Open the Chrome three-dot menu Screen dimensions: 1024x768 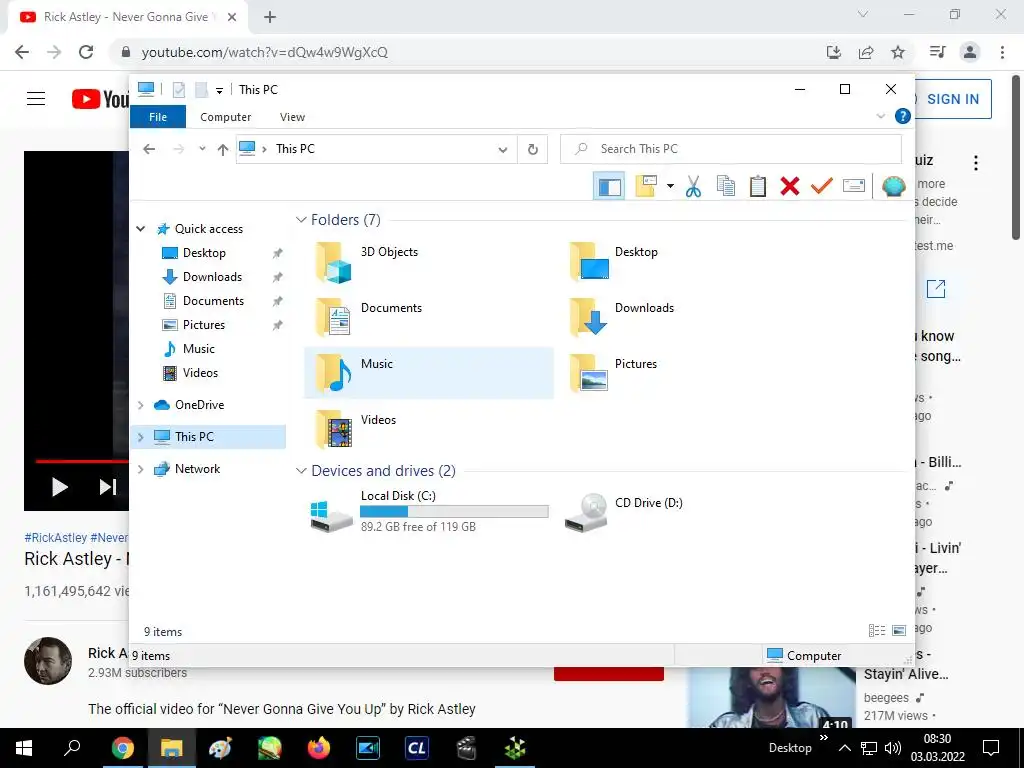tap(1002, 52)
